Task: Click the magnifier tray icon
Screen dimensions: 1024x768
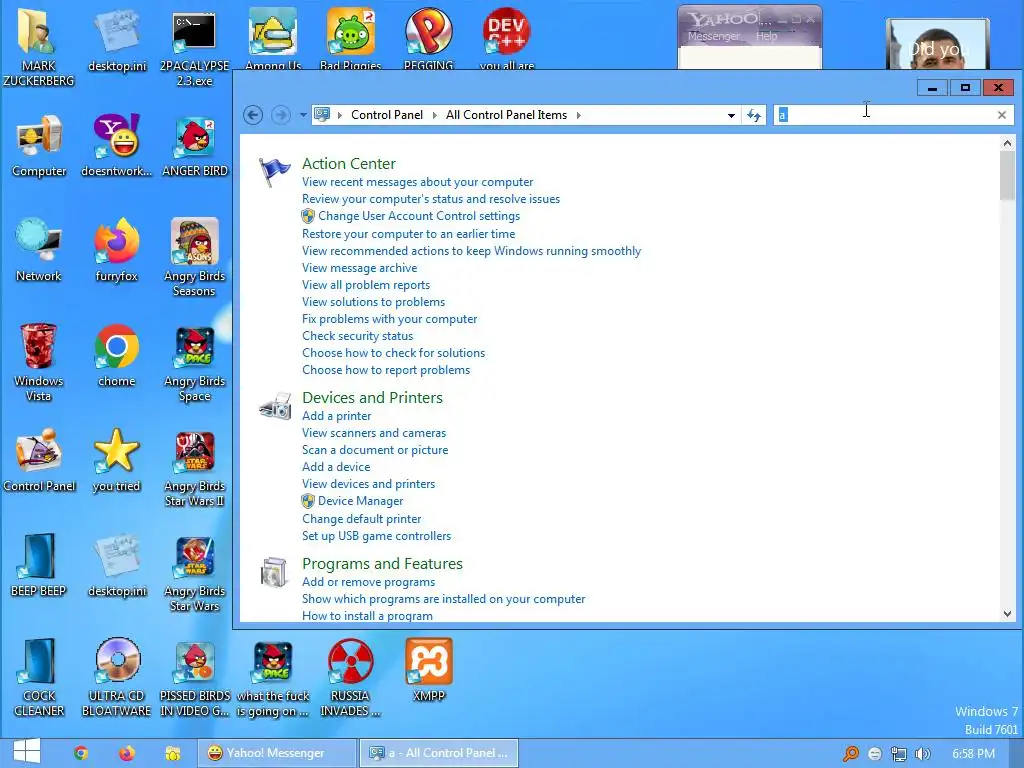Action: pos(851,754)
